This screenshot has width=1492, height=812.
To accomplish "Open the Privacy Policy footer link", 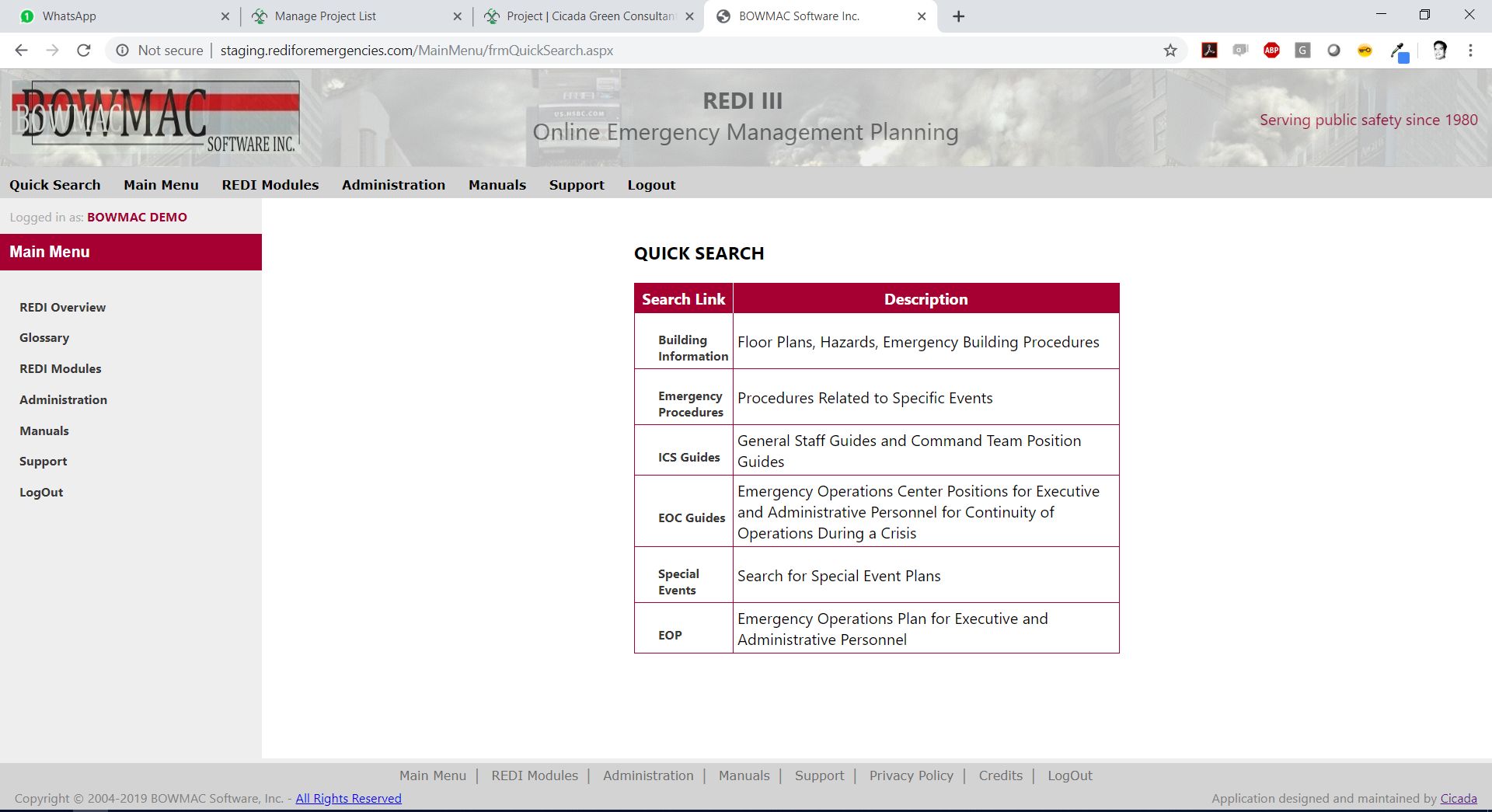I will [x=911, y=775].
